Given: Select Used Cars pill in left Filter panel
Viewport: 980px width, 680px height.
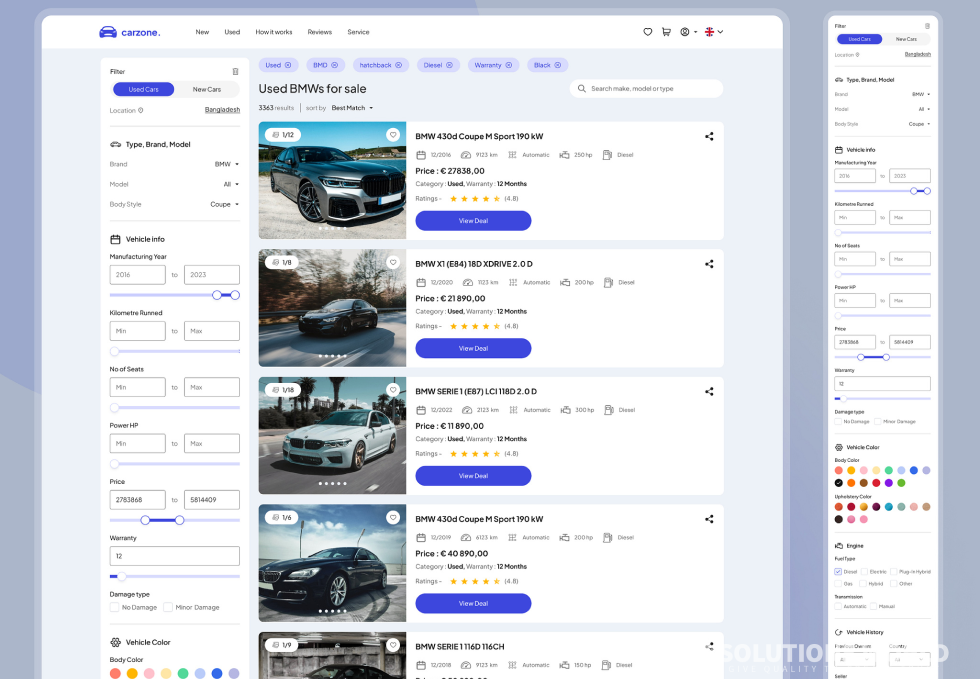Looking at the screenshot, I should 144,89.
